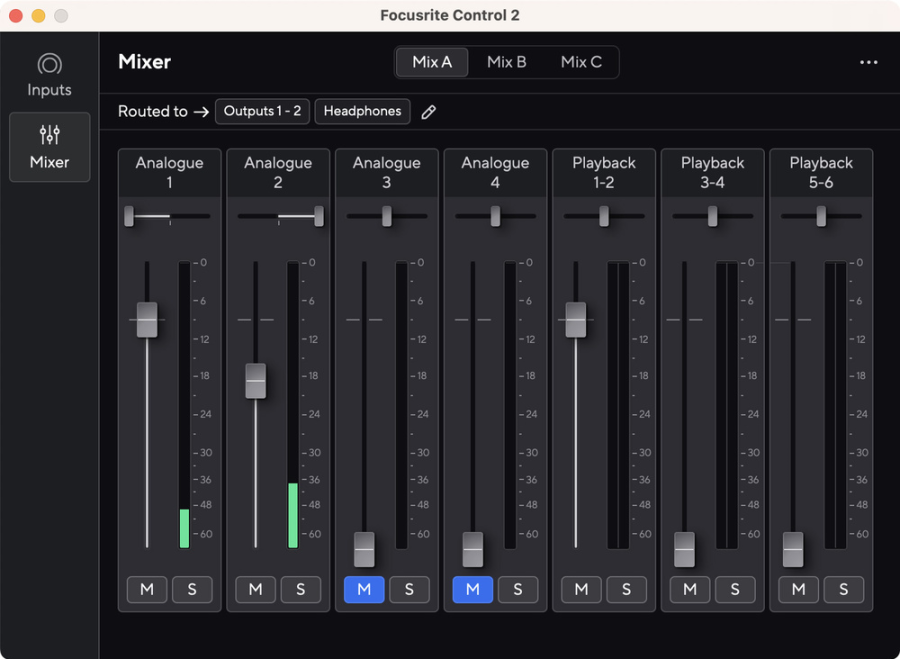Screen dimensions: 900x659
Task: Click the Headphones routing button
Action: pos(362,111)
